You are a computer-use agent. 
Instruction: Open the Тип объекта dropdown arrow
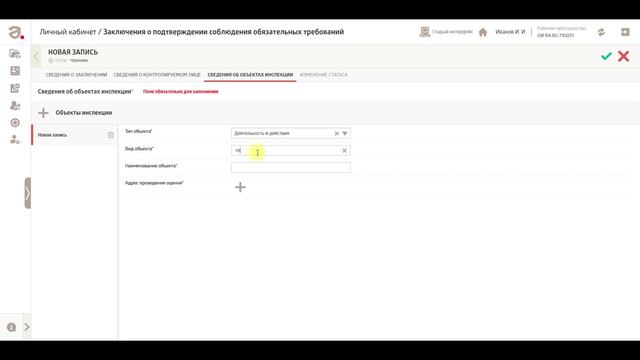click(x=345, y=133)
